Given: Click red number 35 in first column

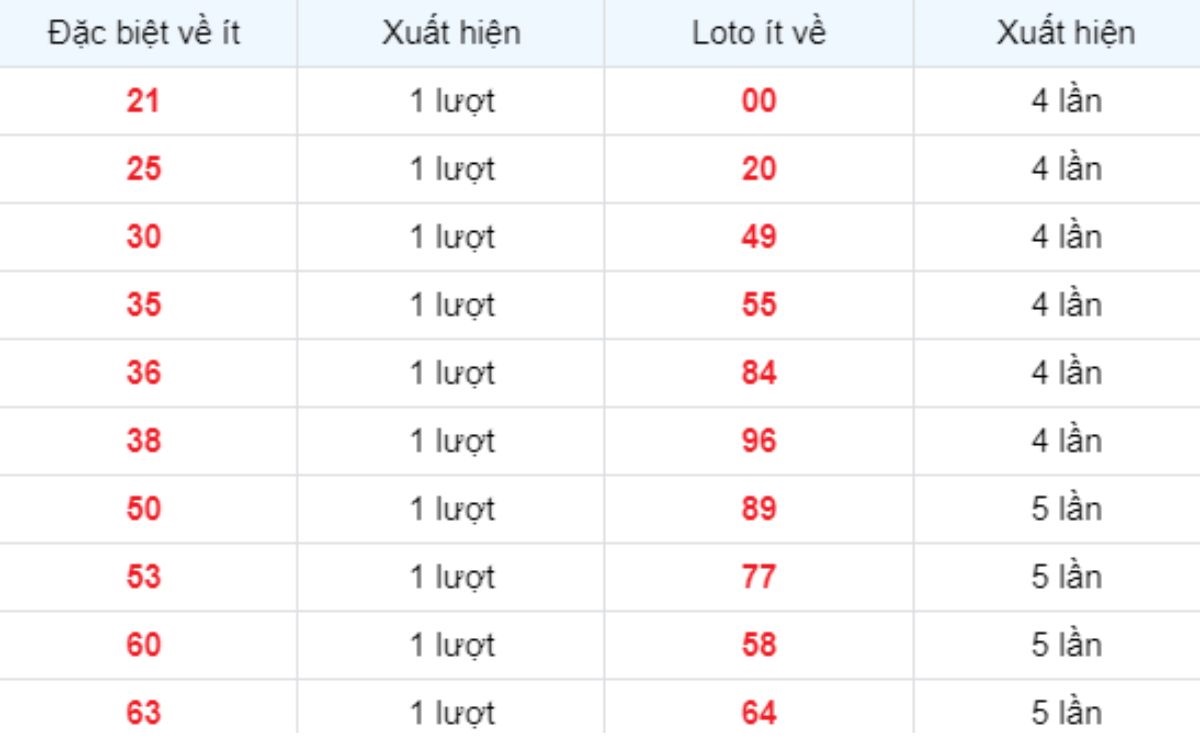Looking at the screenshot, I should click(x=144, y=305).
